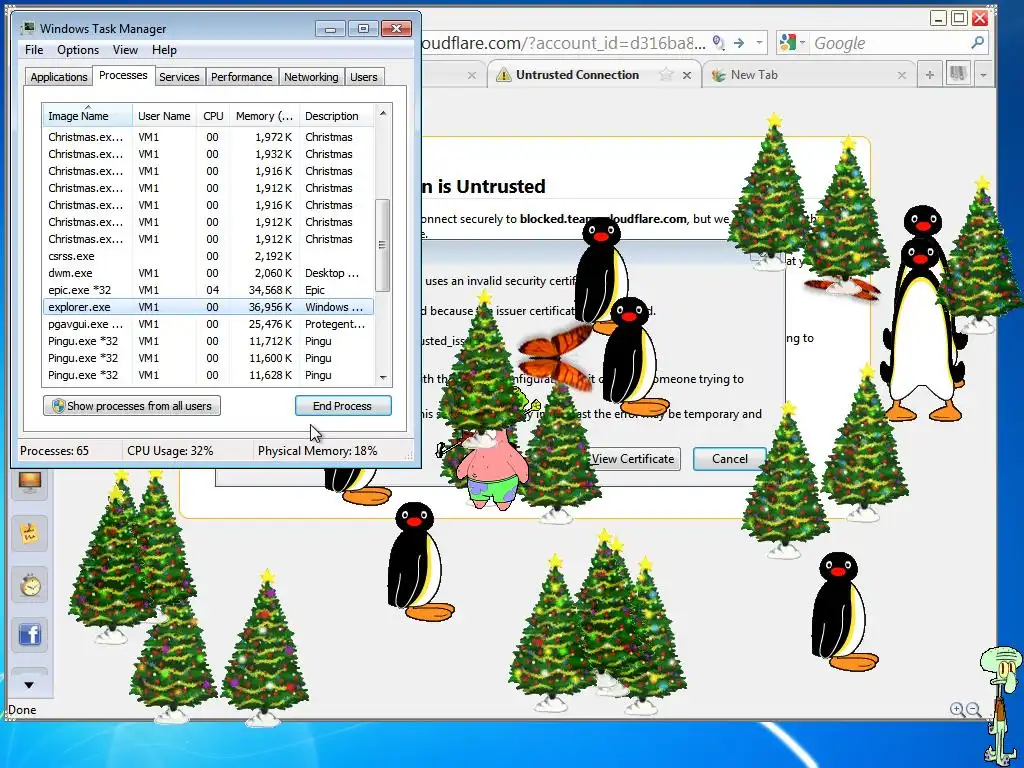
Task: Click the zoom in magnifier in browser status bar
Action: coord(957,709)
